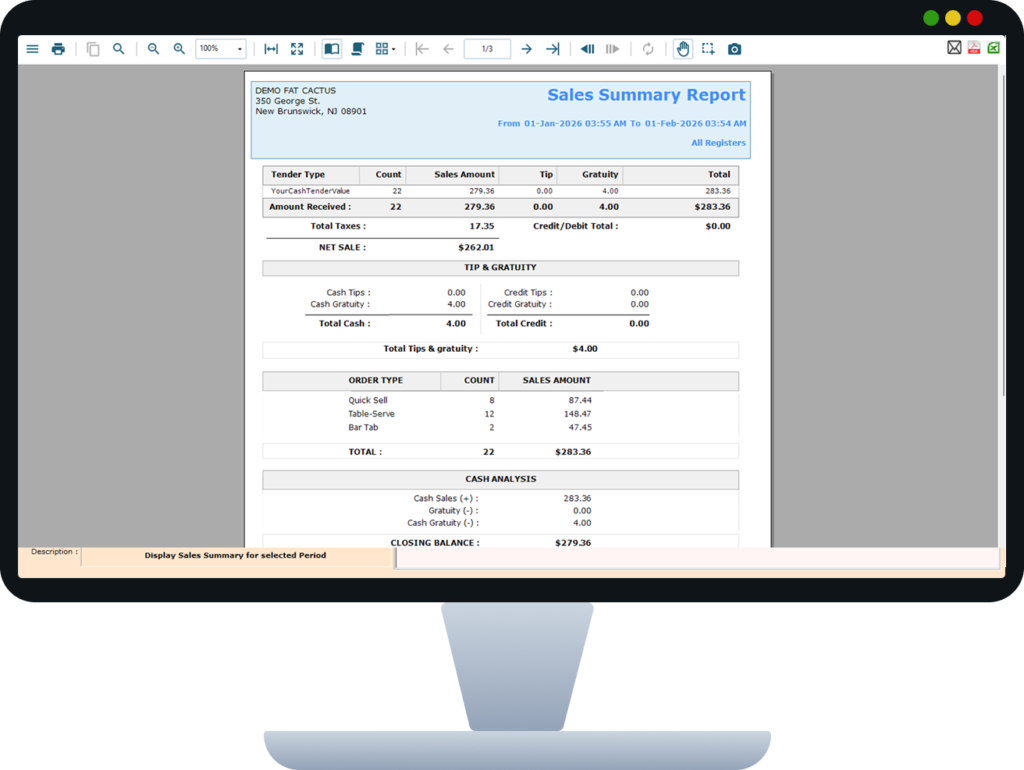Open the search magnifier tool

pos(118,49)
